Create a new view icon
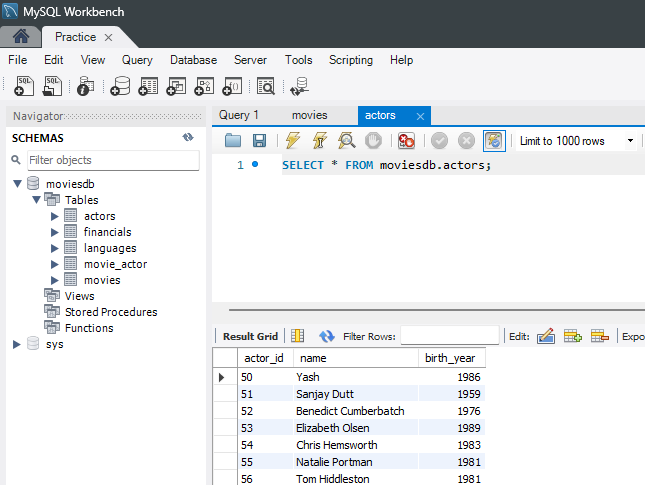This screenshot has height=485, width=645. 176,86
